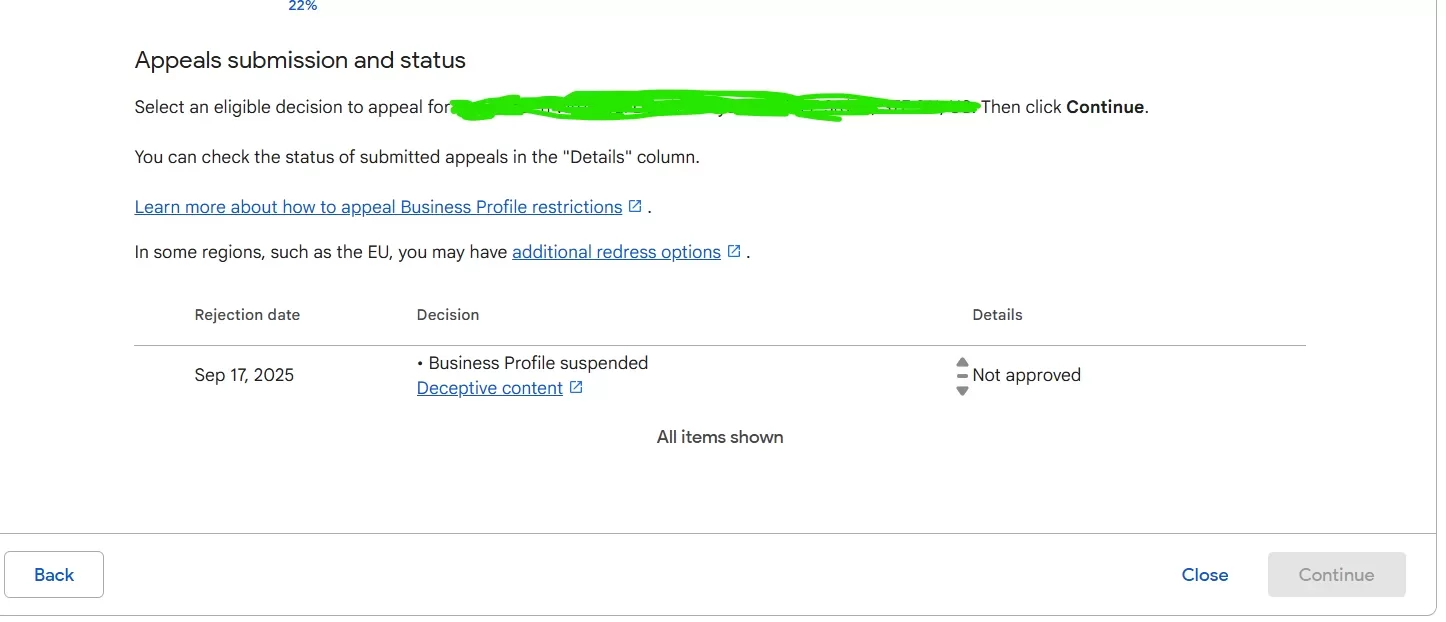Open the Deceptive content policy link
This screenshot has width=1446, height=622.
pyautogui.click(x=489, y=388)
